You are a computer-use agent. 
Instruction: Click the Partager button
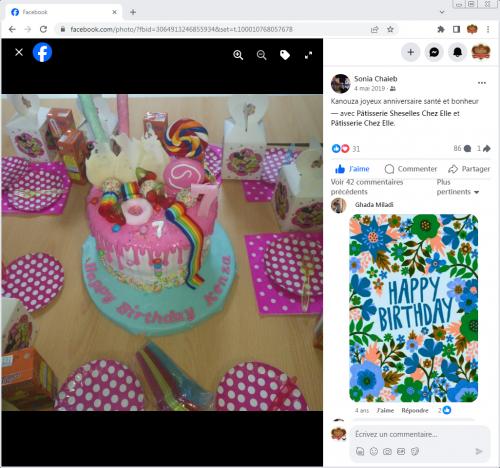point(469,169)
